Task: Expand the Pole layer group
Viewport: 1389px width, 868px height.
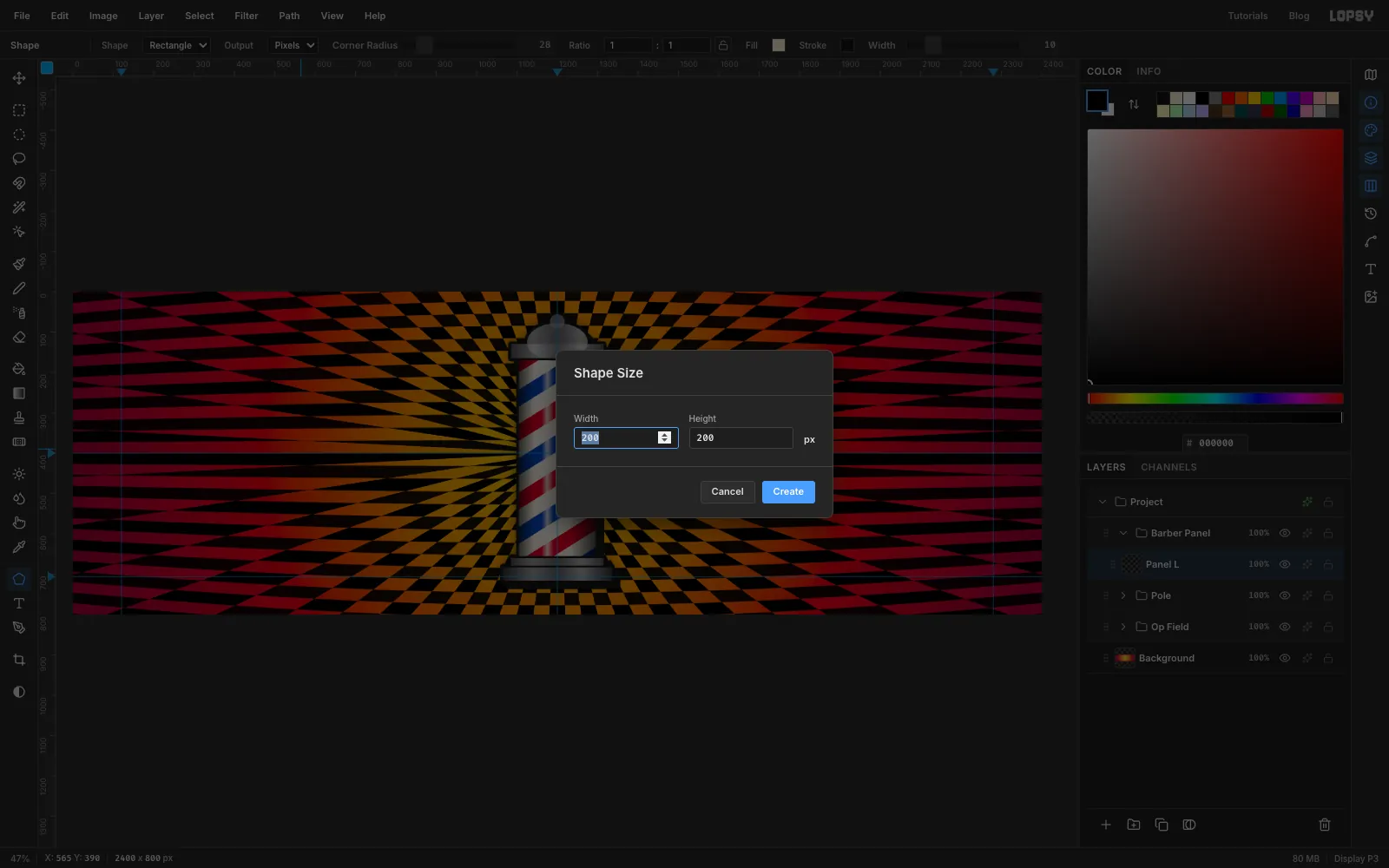Action: (1123, 595)
